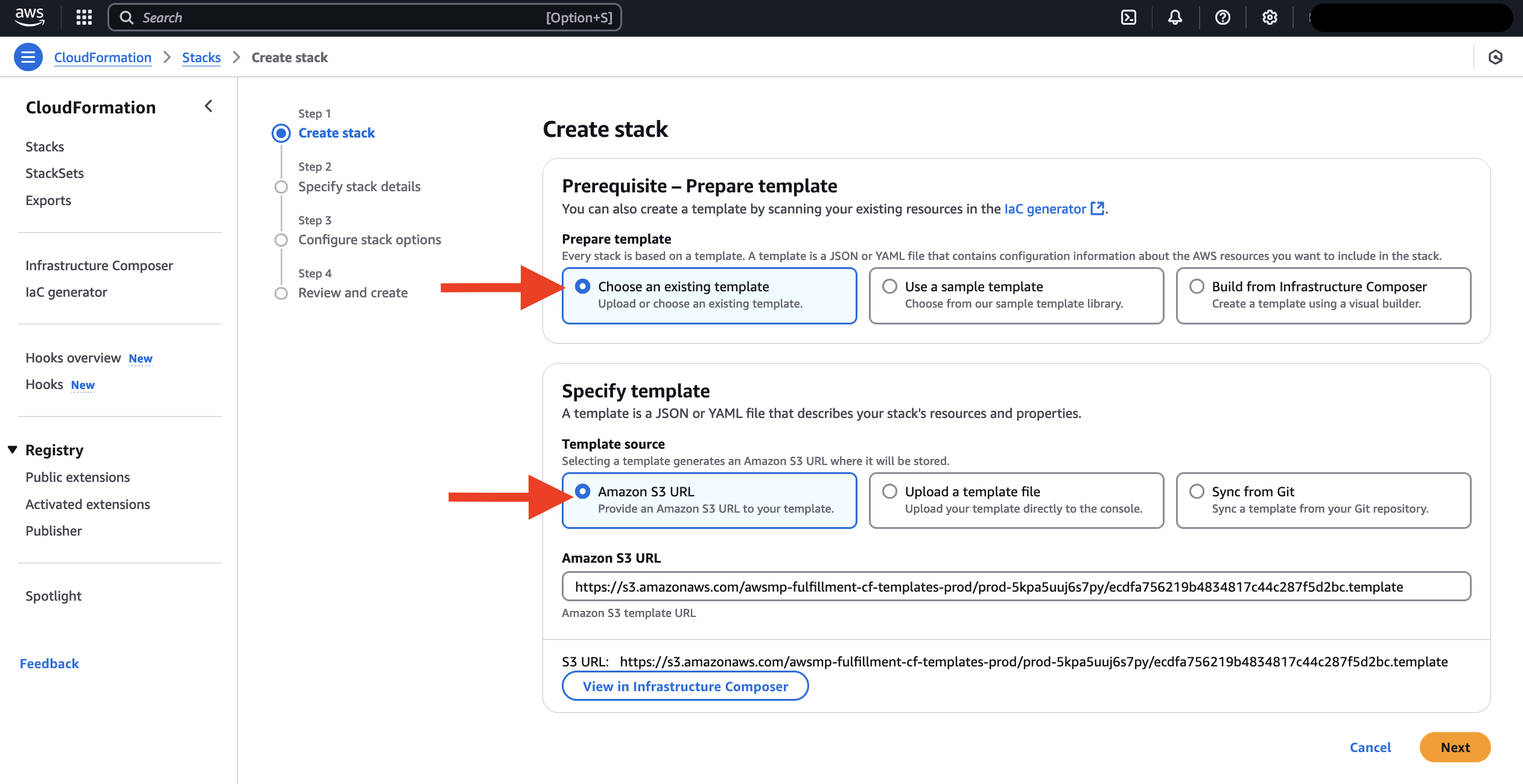Viewport: 1523px width, 784px height.
Task: Open the hexagon panel icon at top right
Action: (1495, 57)
